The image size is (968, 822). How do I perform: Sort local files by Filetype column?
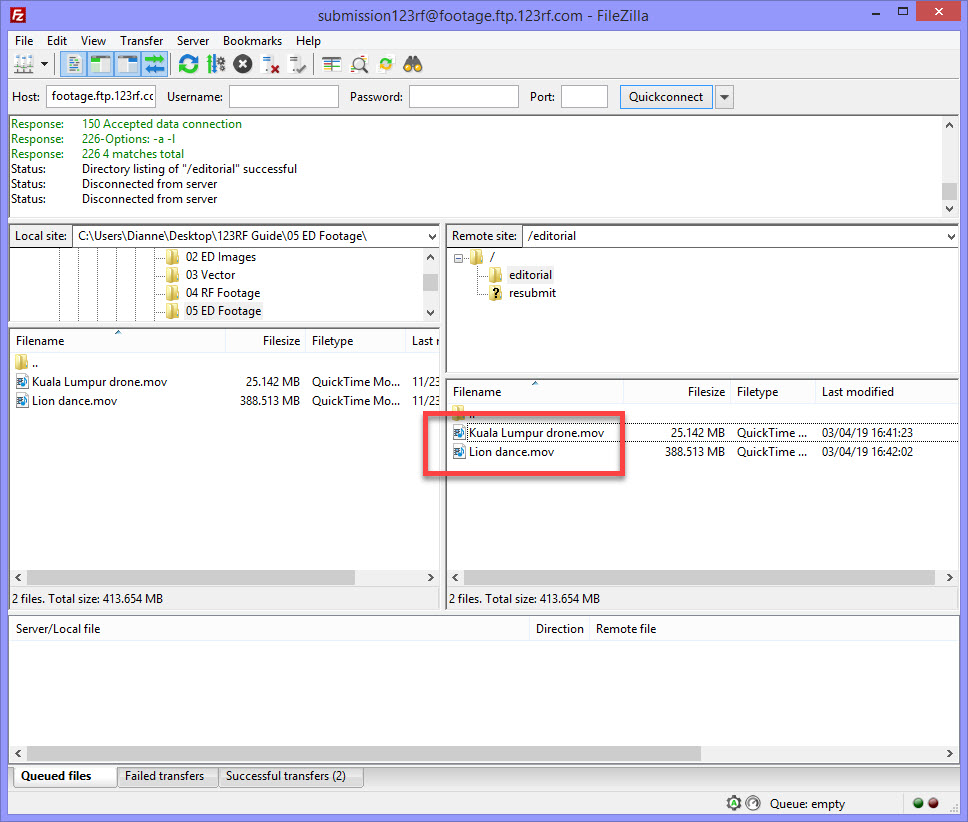pos(355,341)
